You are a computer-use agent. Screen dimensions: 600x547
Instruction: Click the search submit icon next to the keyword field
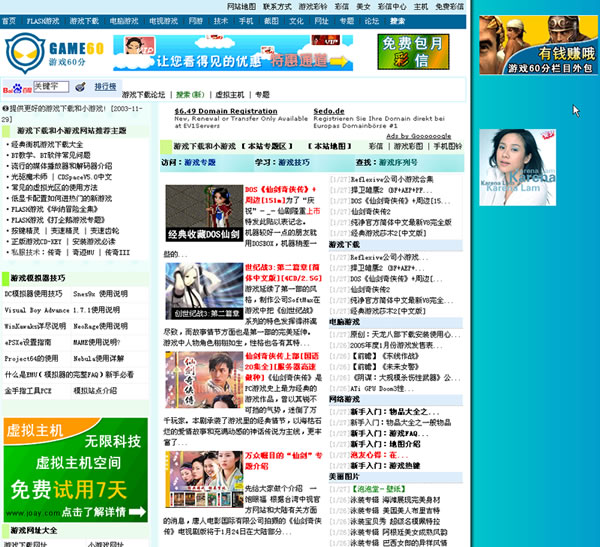[80, 87]
